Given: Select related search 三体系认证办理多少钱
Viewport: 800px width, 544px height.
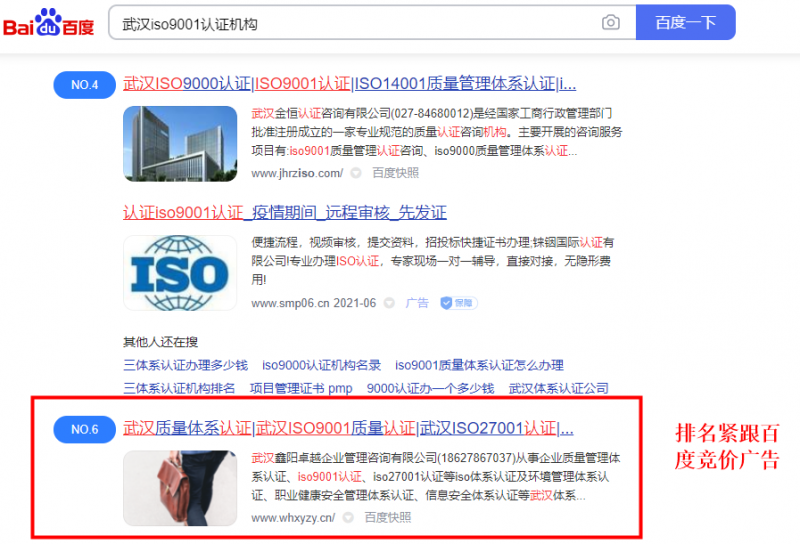Looking at the screenshot, I should (x=184, y=365).
